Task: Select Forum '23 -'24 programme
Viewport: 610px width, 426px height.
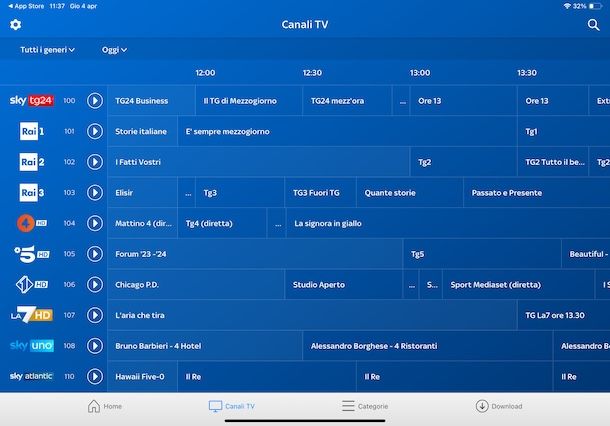Action: pos(255,254)
